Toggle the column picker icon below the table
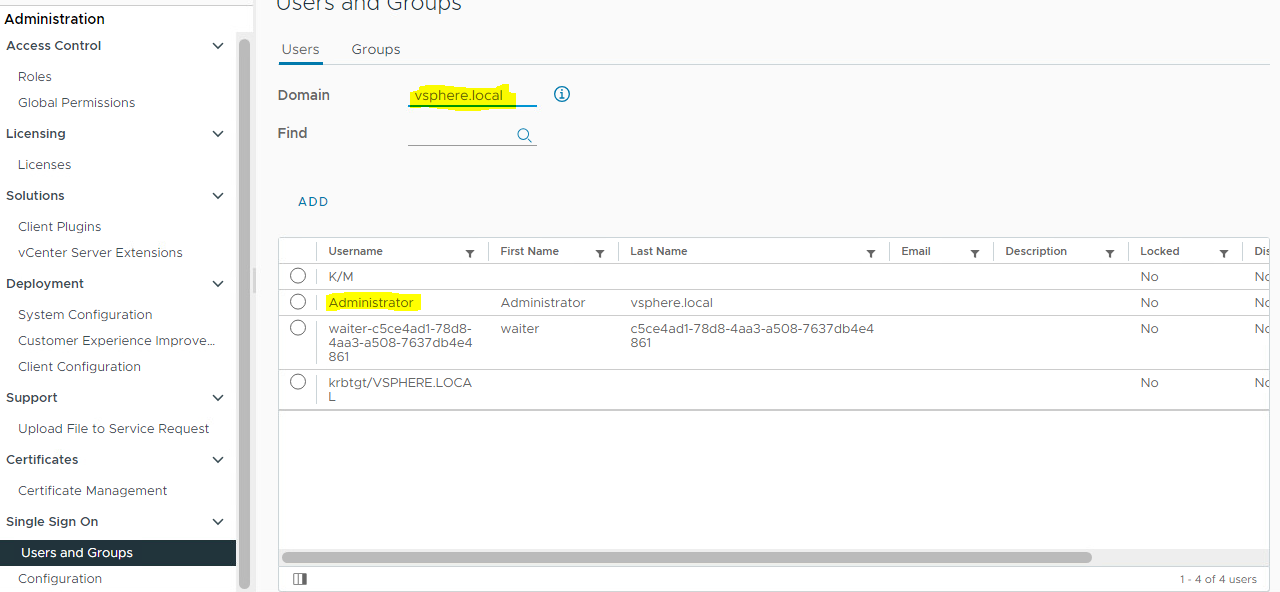1280x592 pixels. pos(300,579)
